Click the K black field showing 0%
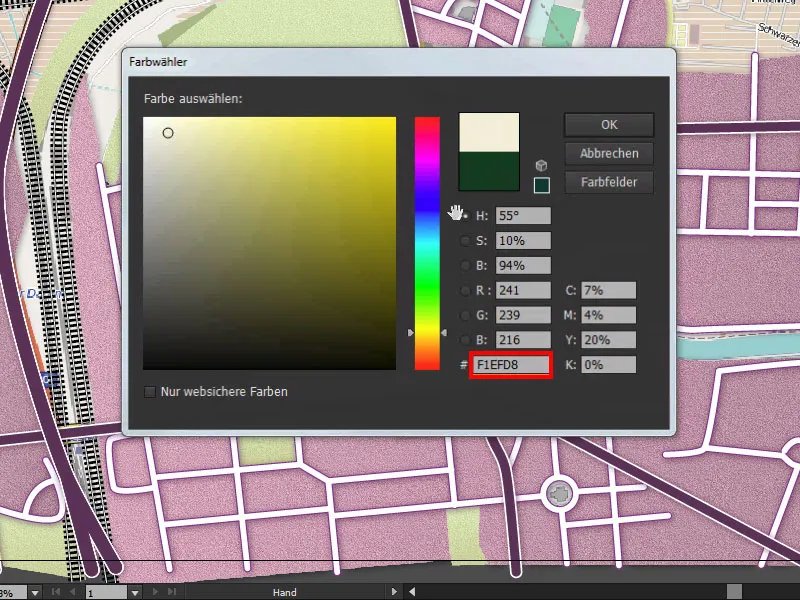The height and width of the screenshot is (600, 800). click(x=608, y=365)
